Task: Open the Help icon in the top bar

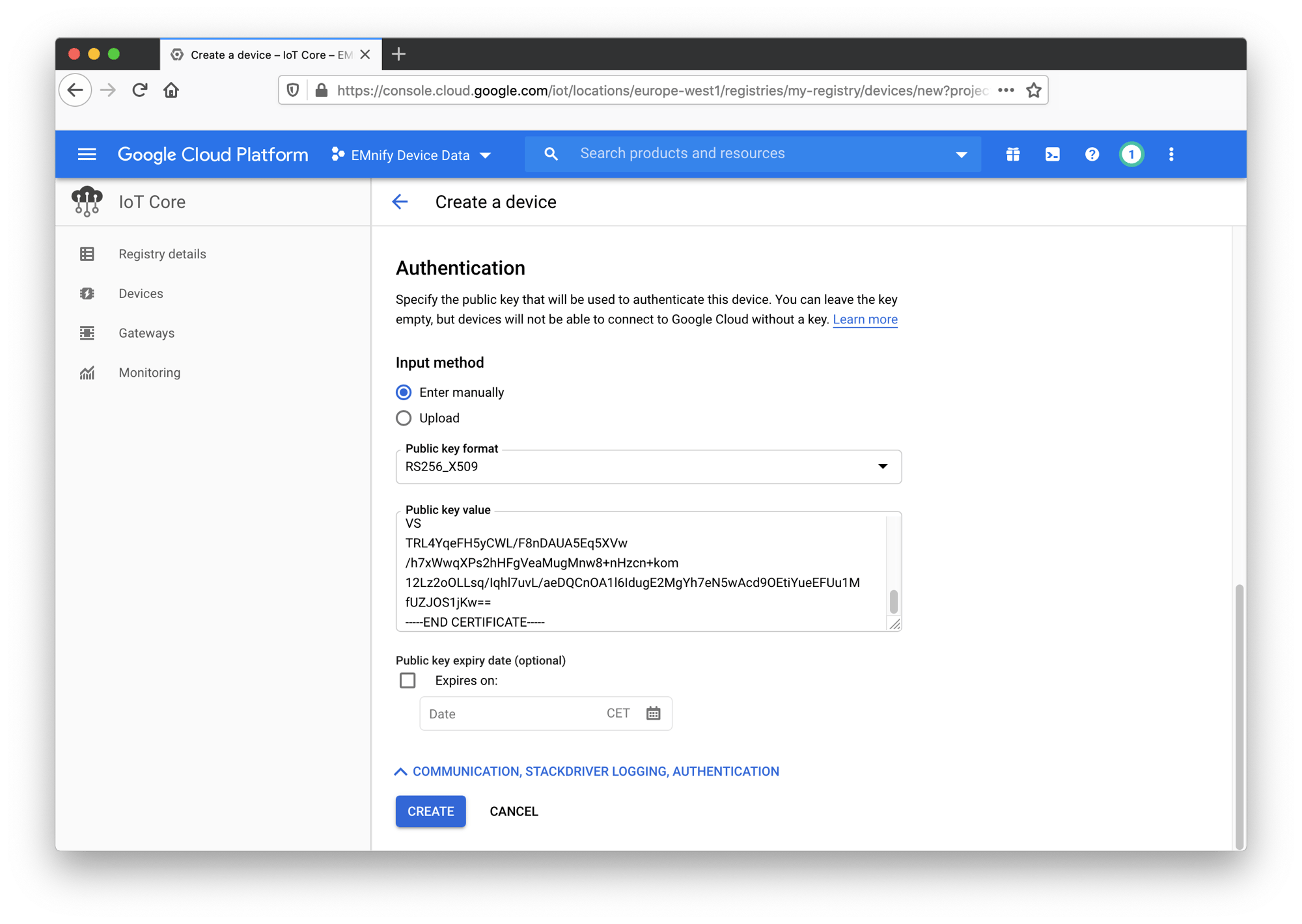Action: [x=1092, y=154]
